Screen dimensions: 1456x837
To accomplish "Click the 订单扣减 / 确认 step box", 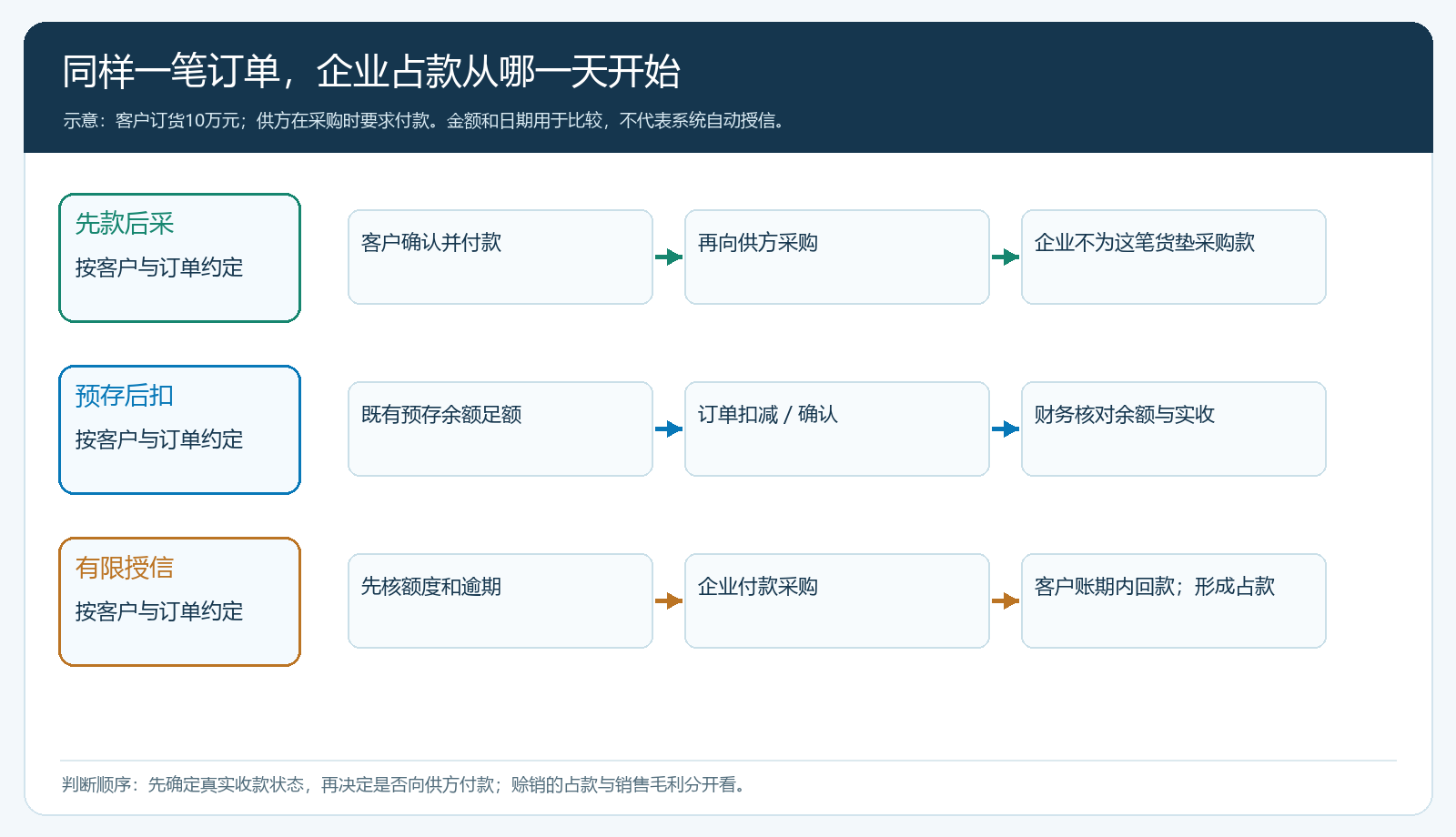I will (x=837, y=429).
